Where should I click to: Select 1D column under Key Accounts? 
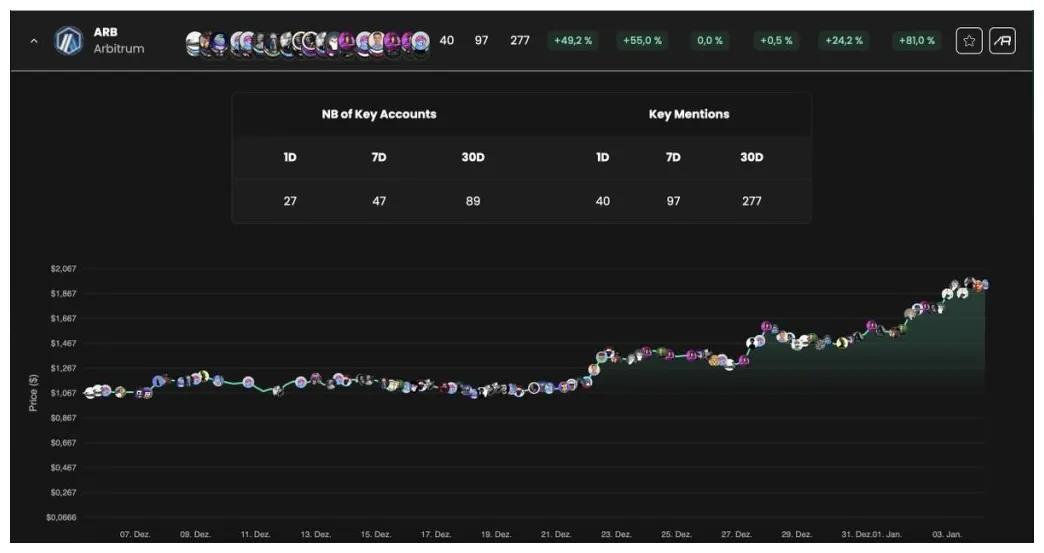290,158
